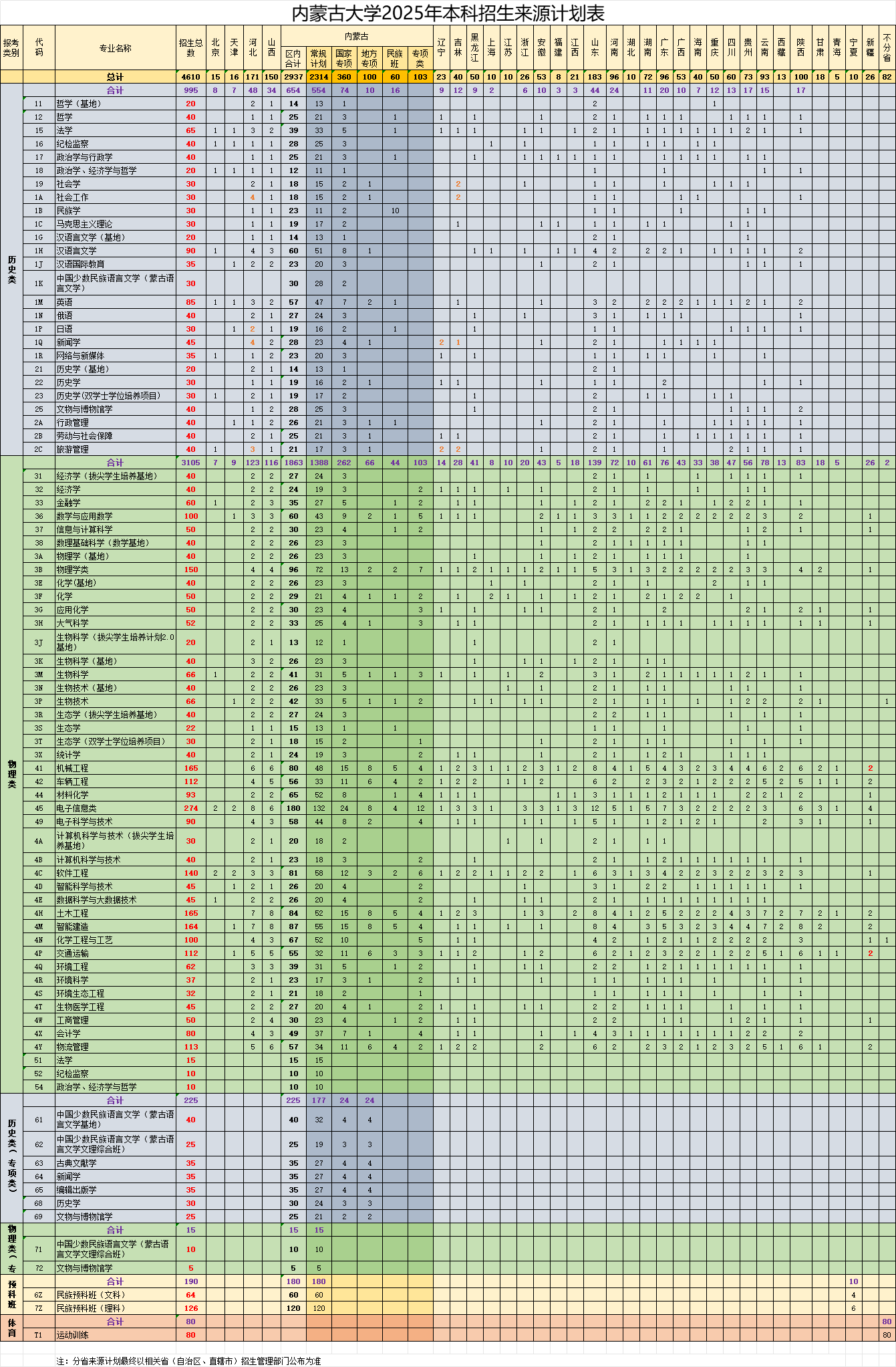Click the 不分省 column header
Viewport: 896px width, 1367px height.
coord(887,48)
